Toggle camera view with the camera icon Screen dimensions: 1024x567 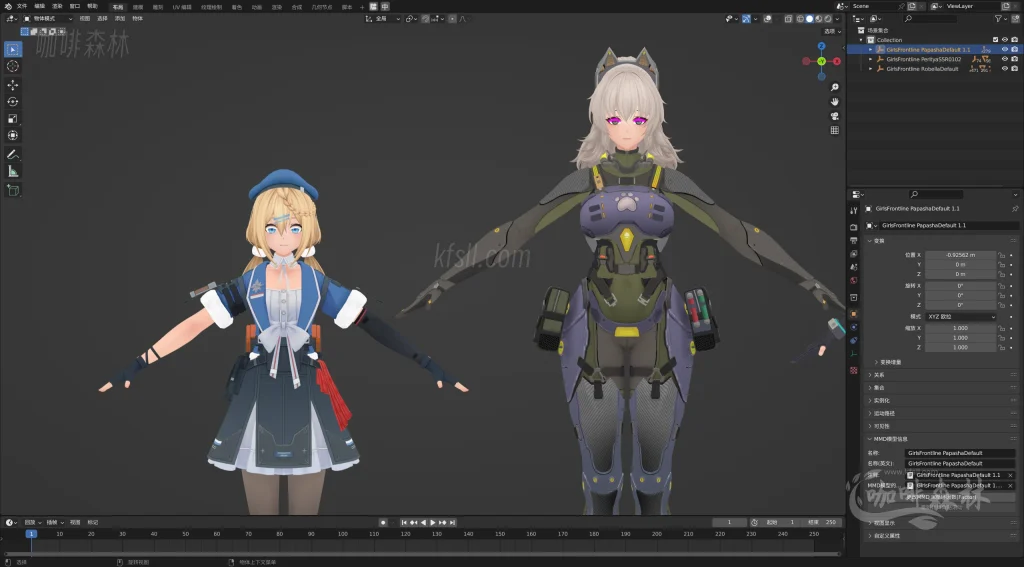coord(835,116)
